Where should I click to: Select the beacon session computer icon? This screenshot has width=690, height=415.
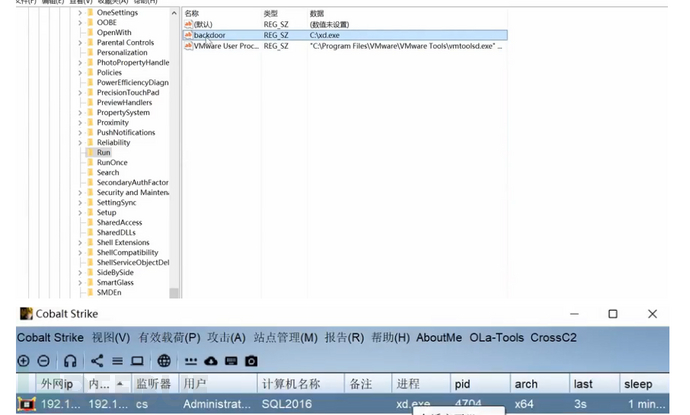click(26, 404)
